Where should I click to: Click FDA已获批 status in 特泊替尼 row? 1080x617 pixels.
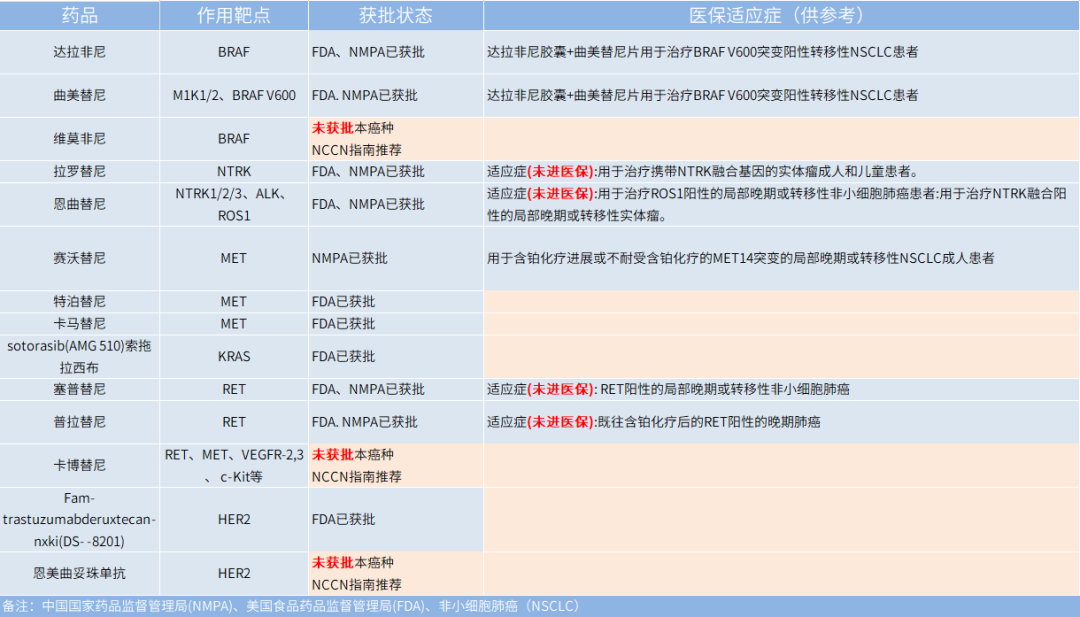[x=343, y=302]
